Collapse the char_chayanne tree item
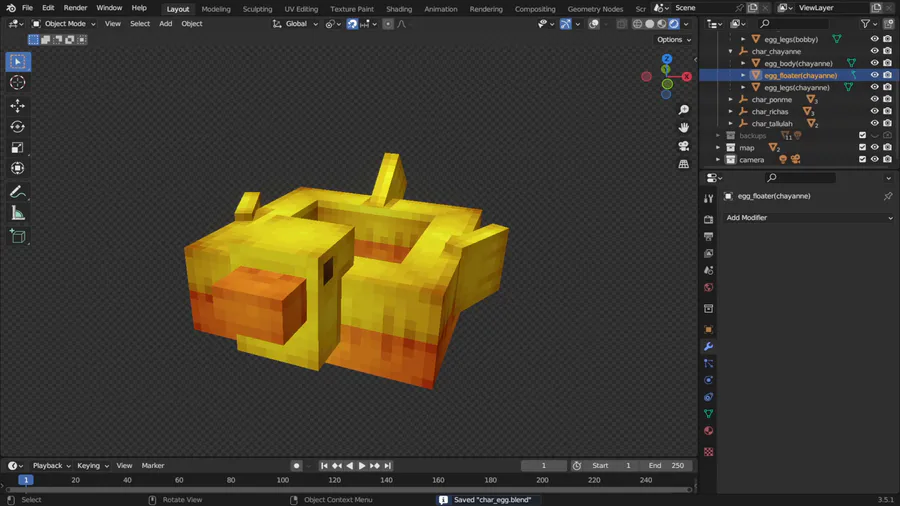The width and height of the screenshot is (900, 506). click(x=731, y=52)
